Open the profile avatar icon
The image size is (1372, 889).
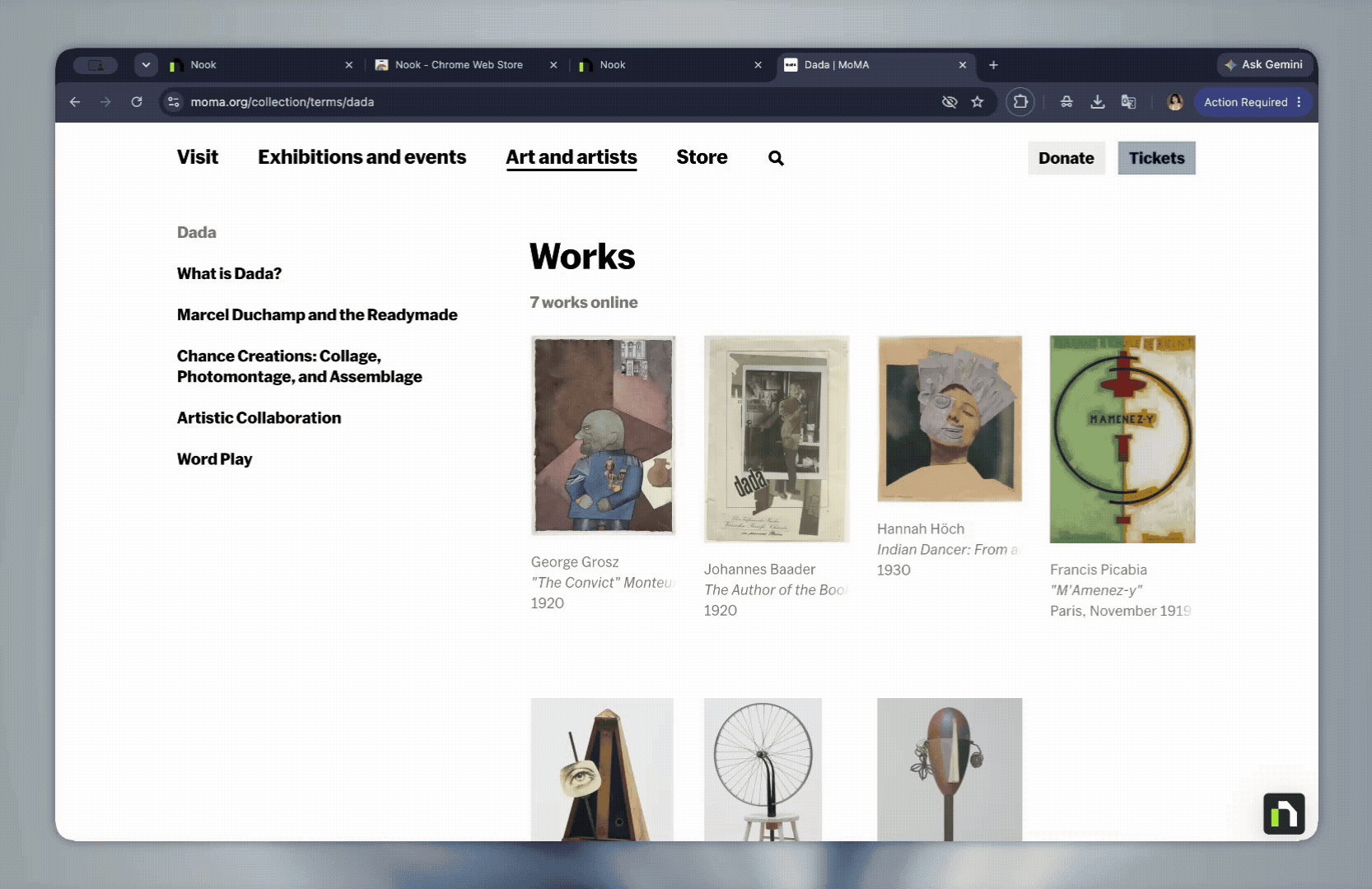pos(1175,102)
